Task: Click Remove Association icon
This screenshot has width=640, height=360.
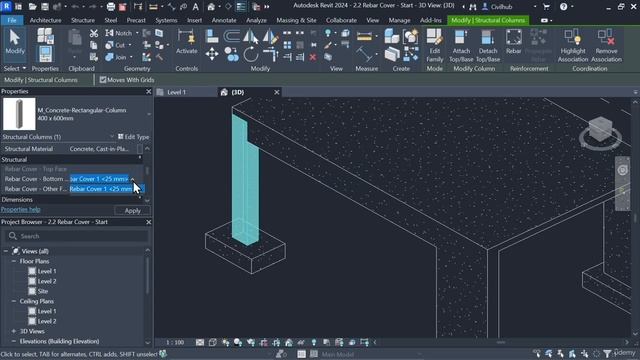Action: point(606,46)
